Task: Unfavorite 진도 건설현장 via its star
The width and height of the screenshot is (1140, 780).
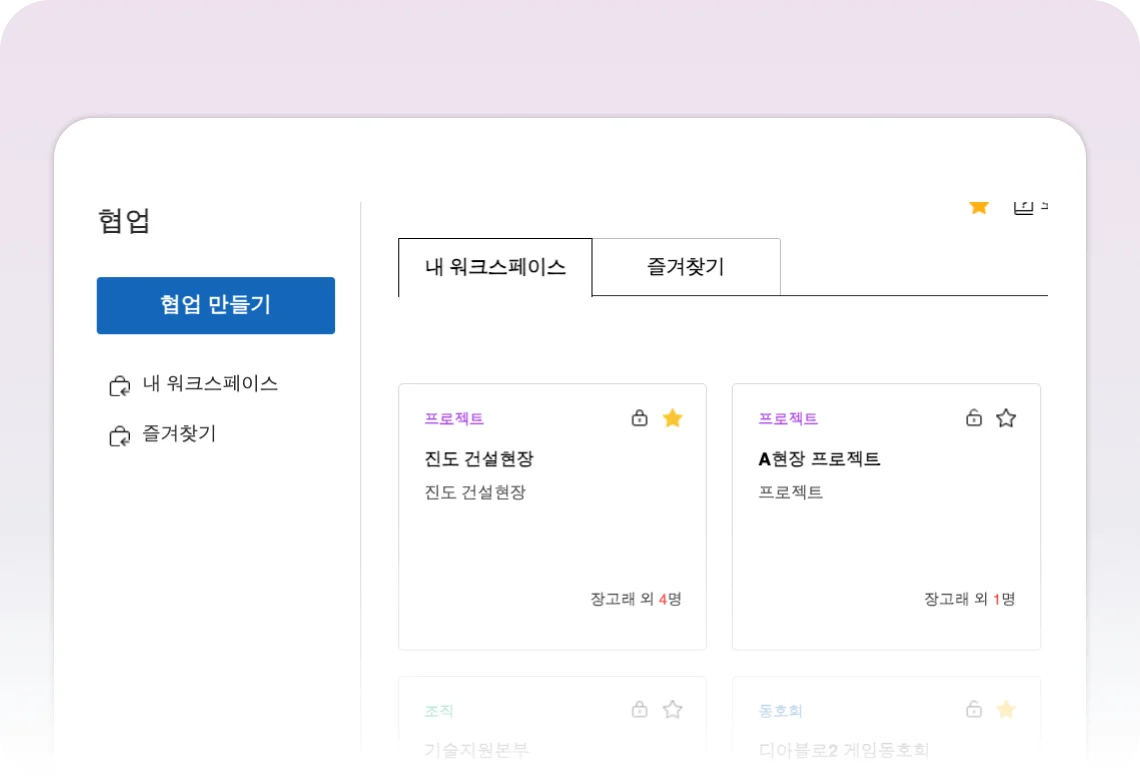Action: pos(673,418)
